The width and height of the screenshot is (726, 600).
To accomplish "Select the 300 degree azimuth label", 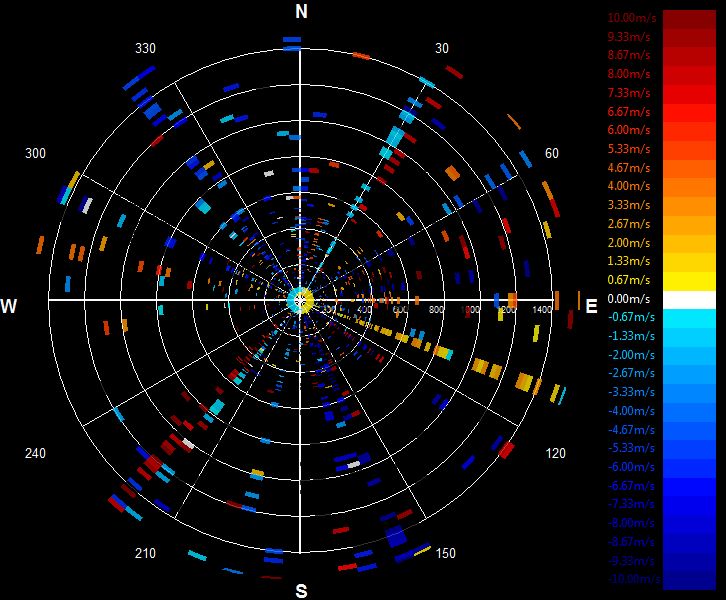I will coord(35,153).
